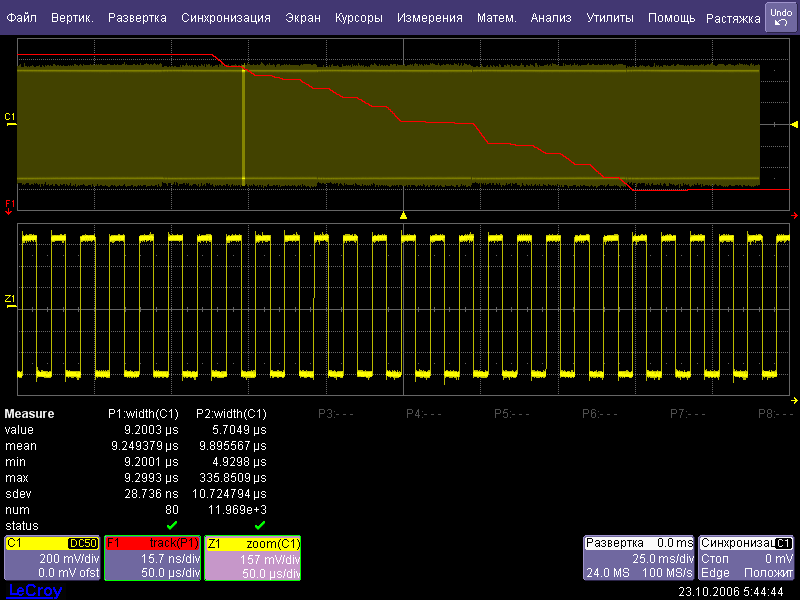
Task: Open the Измерения menu
Action: pos(429,18)
